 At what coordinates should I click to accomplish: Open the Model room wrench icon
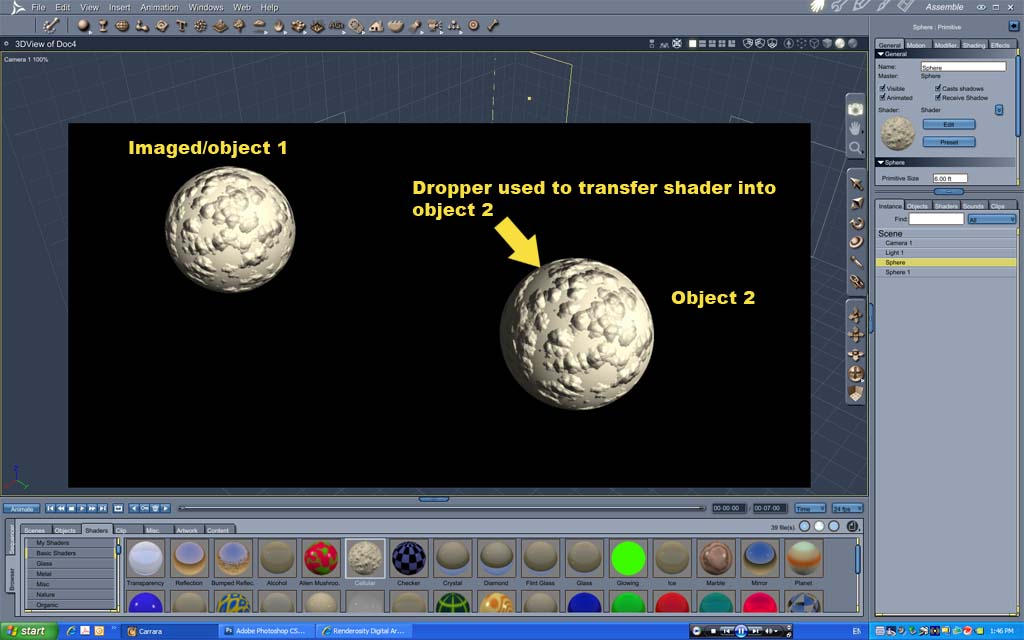(x=839, y=7)
